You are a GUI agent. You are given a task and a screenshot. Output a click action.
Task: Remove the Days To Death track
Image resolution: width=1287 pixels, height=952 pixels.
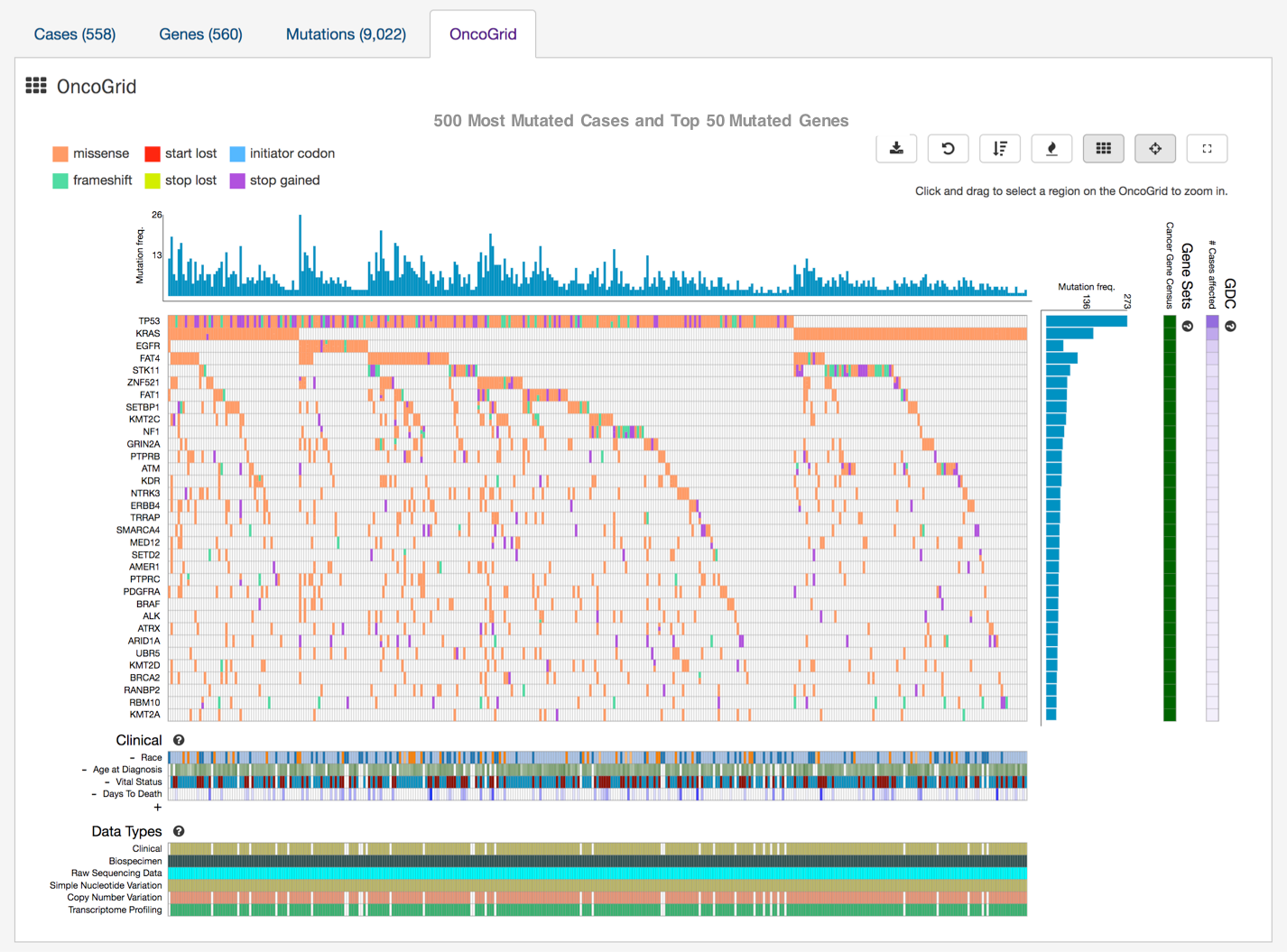pos(94,794)
